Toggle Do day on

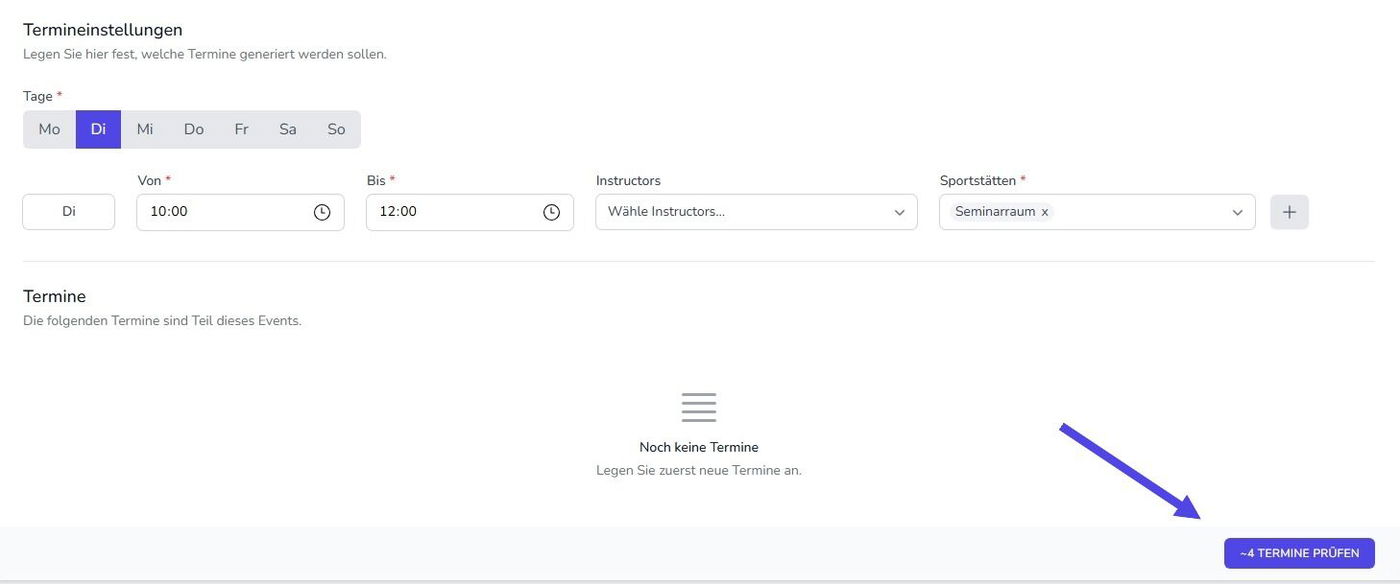coord(194,129)
